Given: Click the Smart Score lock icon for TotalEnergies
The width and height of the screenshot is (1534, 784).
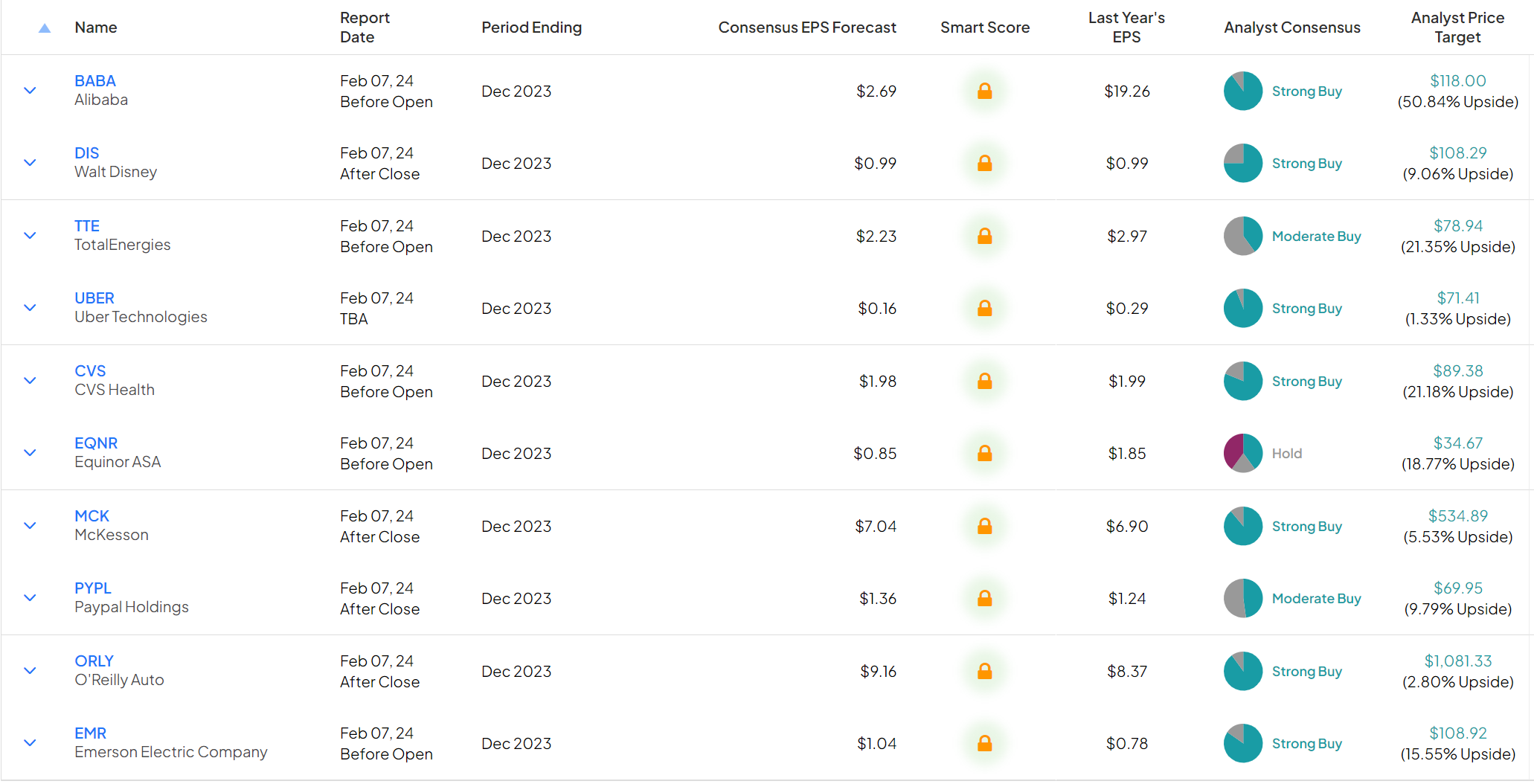Looking at the screenshot, I should coord(984,236).
